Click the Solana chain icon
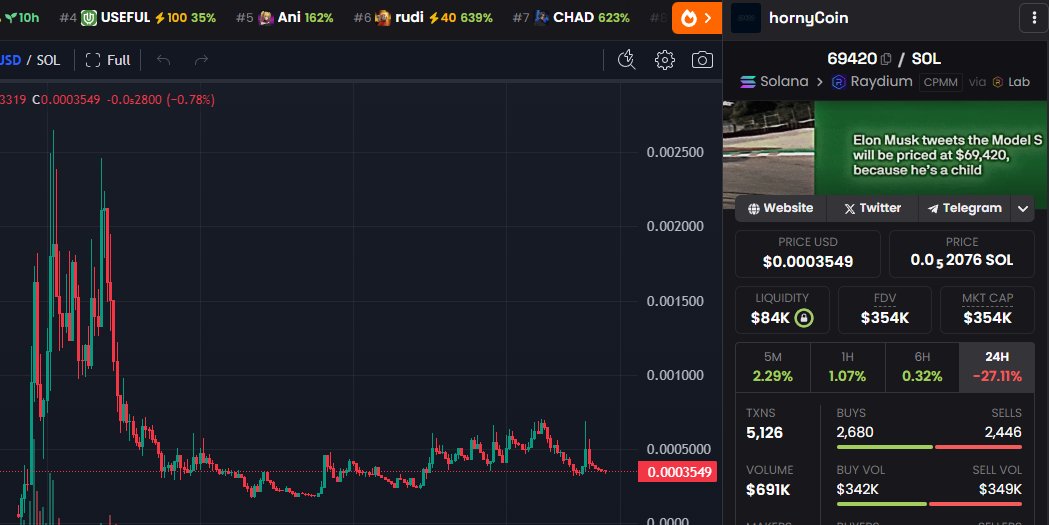The height and width of the screenshot is (525, 1049). [x=747, y=82]
